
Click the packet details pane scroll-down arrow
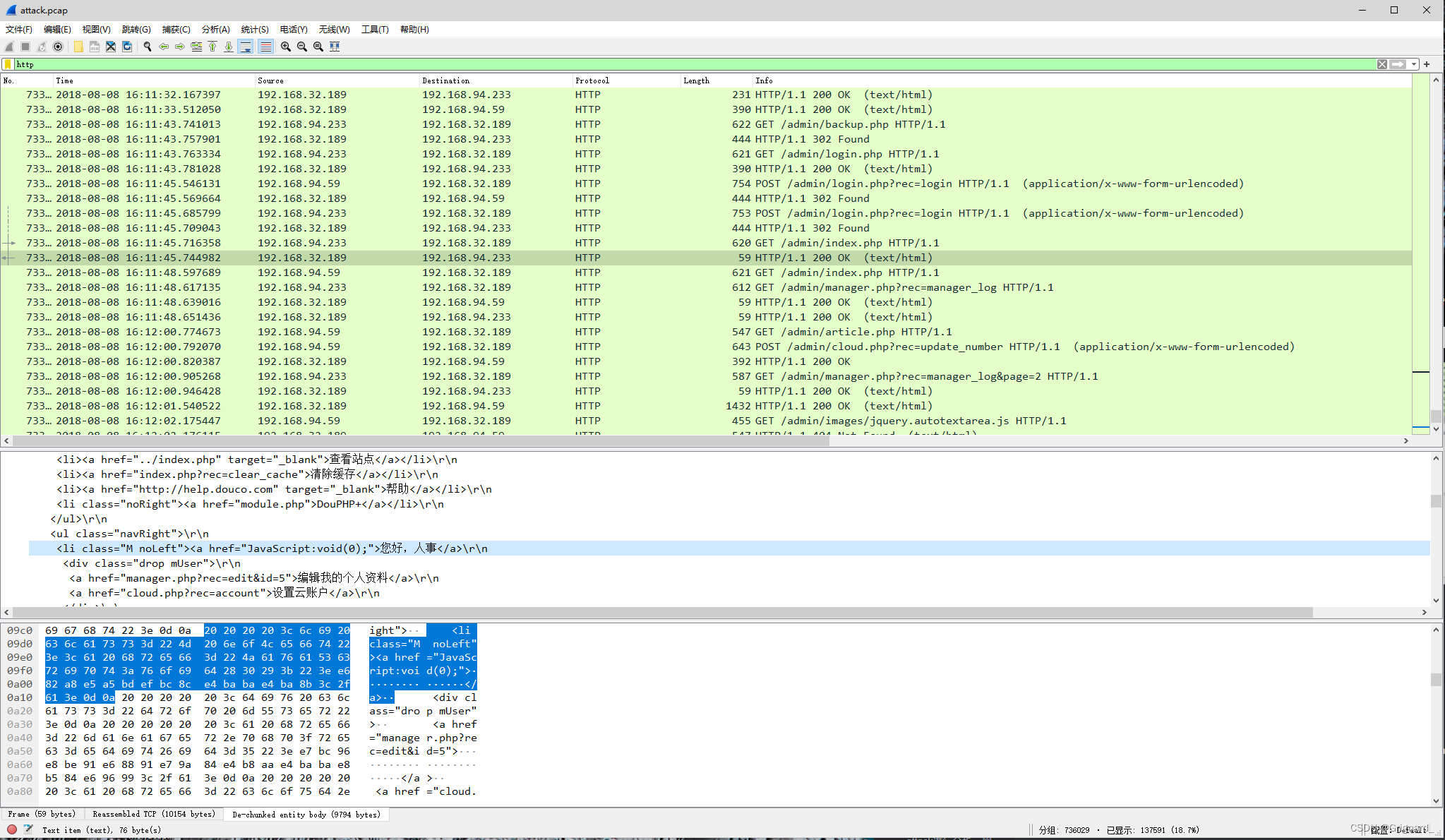click(x=1436, y=601)
